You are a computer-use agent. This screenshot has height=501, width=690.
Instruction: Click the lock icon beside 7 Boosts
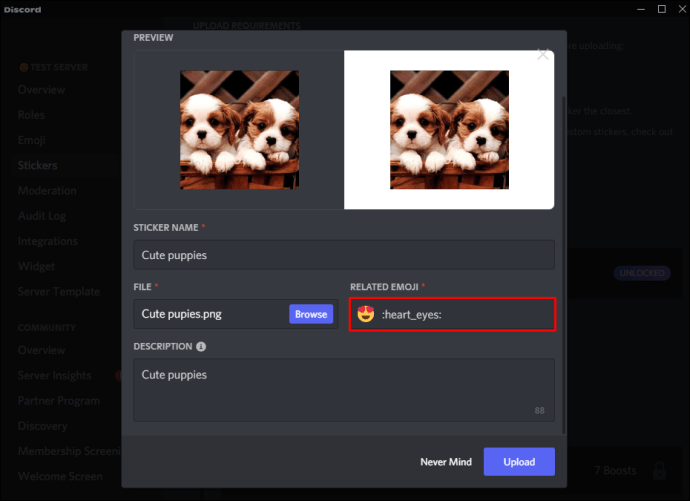659,469
